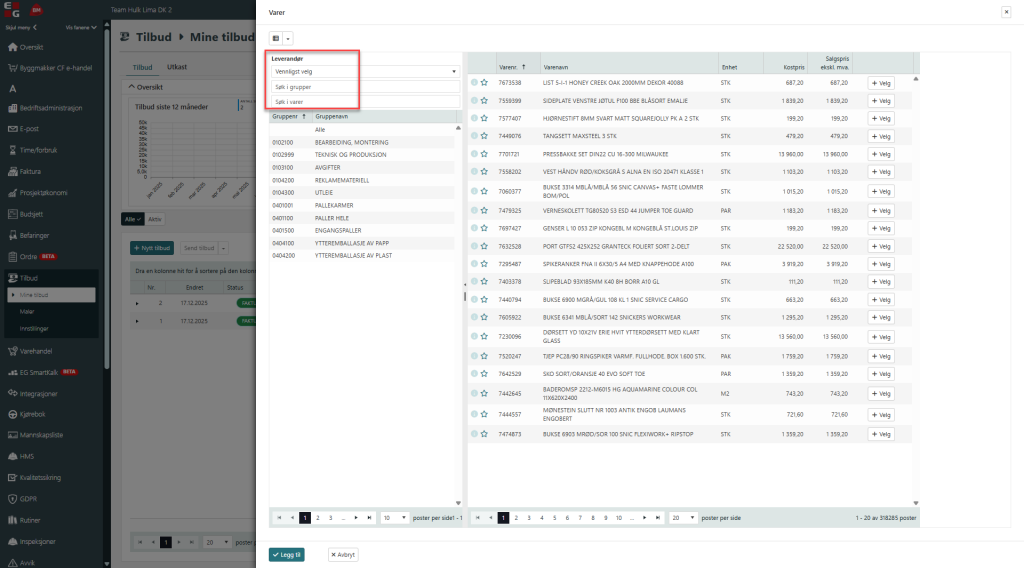Click the 'Legg til' button

pos(287,554)
